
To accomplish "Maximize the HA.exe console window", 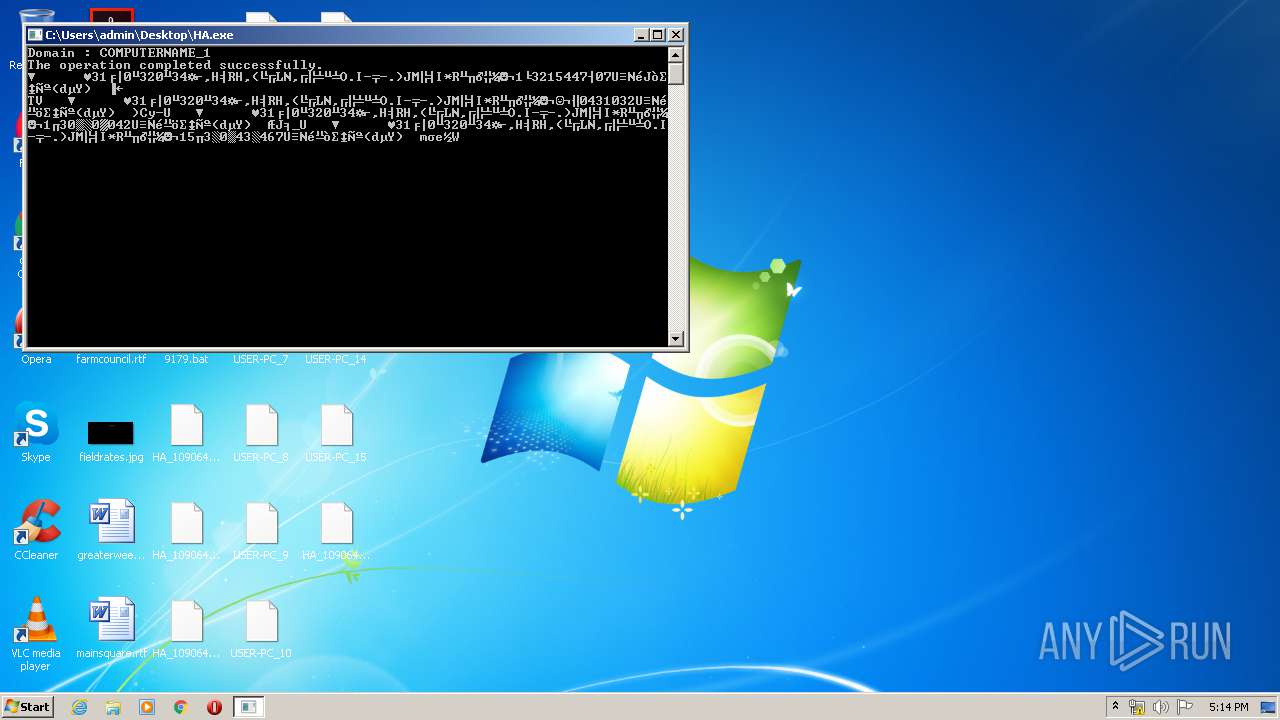I will coord(658,34).
